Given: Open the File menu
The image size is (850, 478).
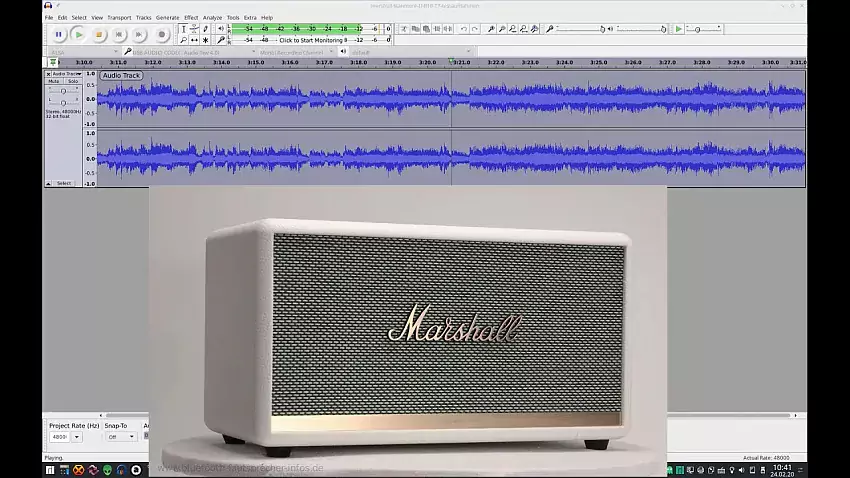Looking at the screenshot, I should [49, 17].
